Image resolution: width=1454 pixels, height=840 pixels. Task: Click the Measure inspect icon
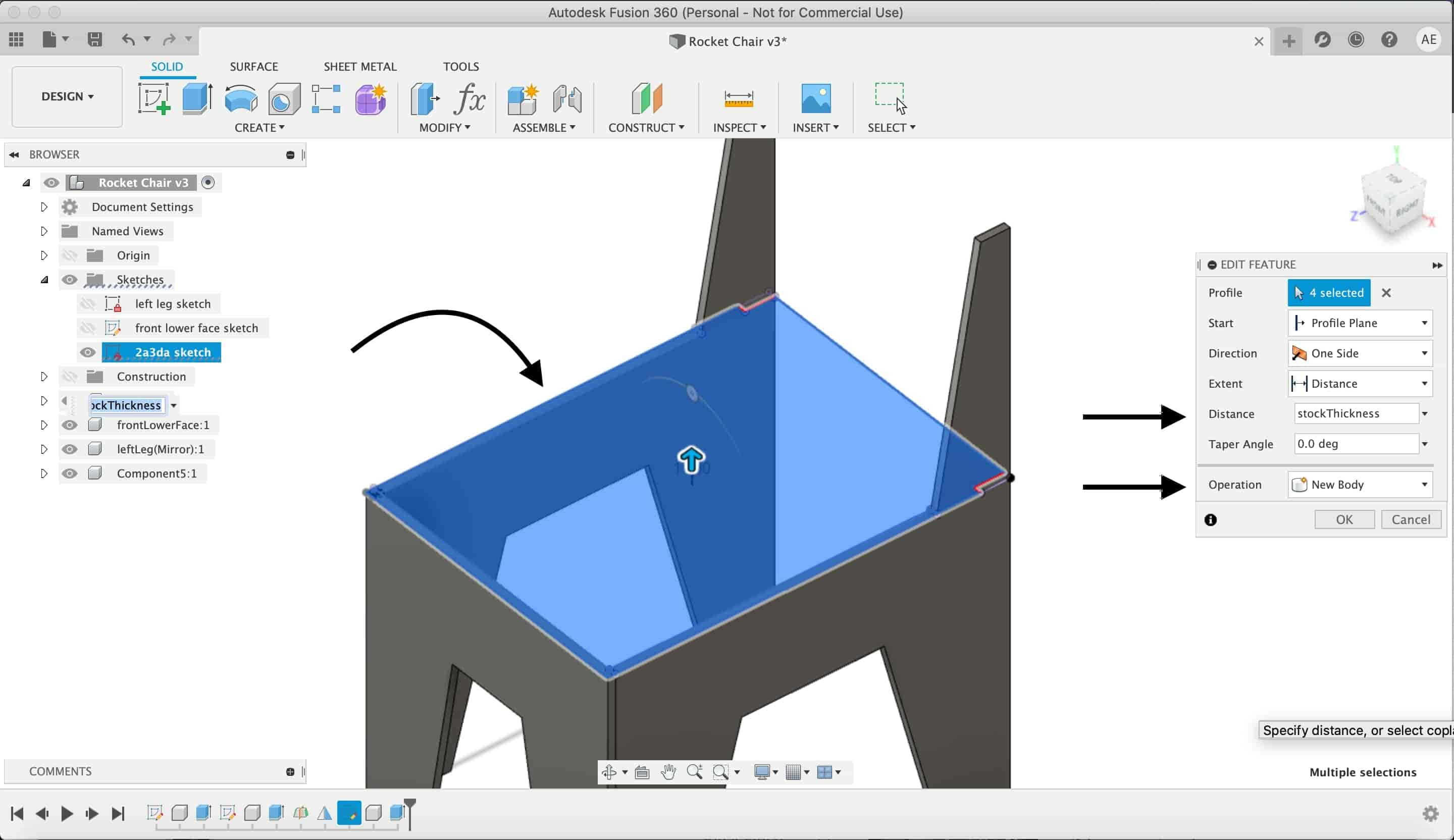coord(739,98)
